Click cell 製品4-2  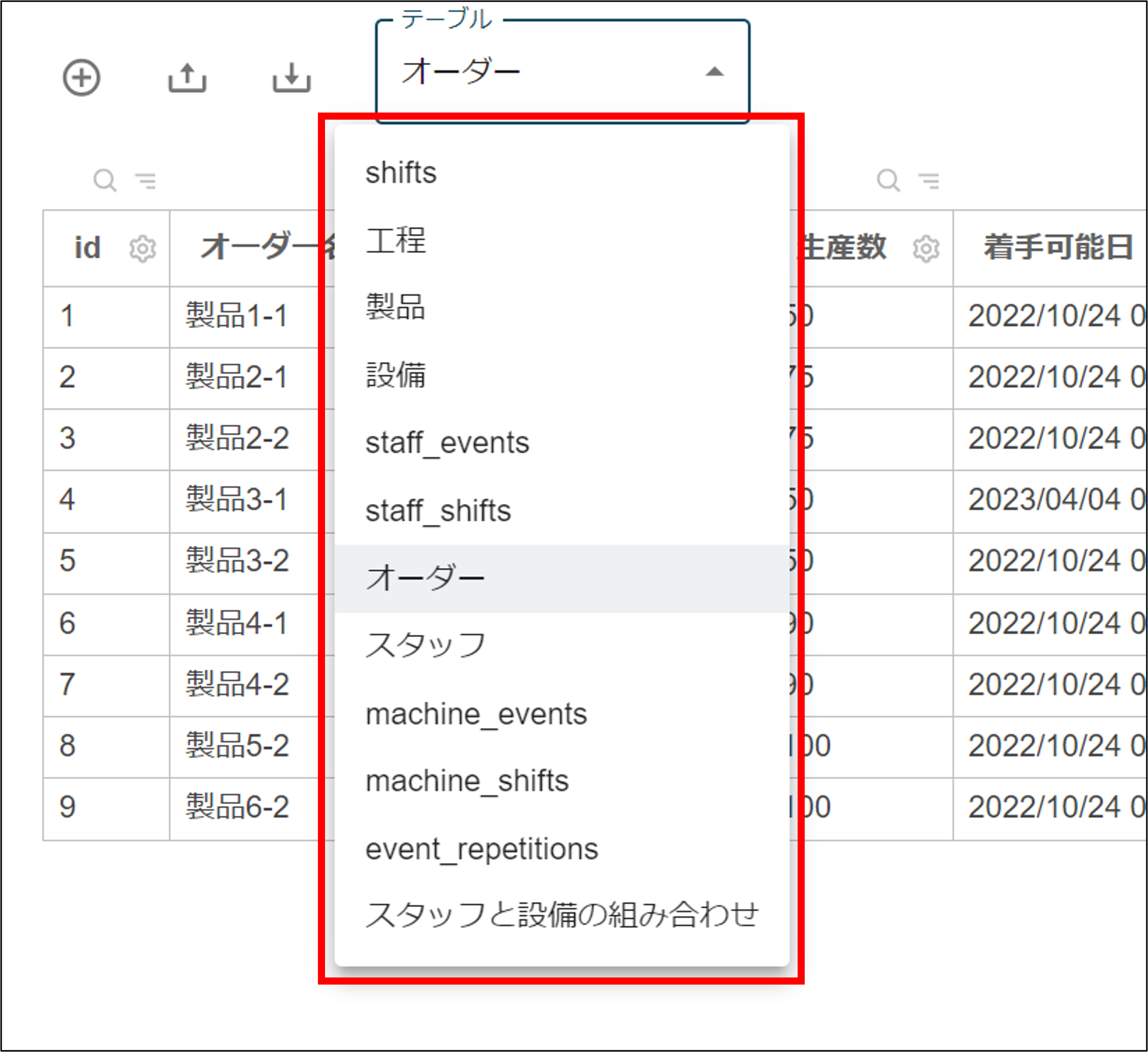pos(237,685)
